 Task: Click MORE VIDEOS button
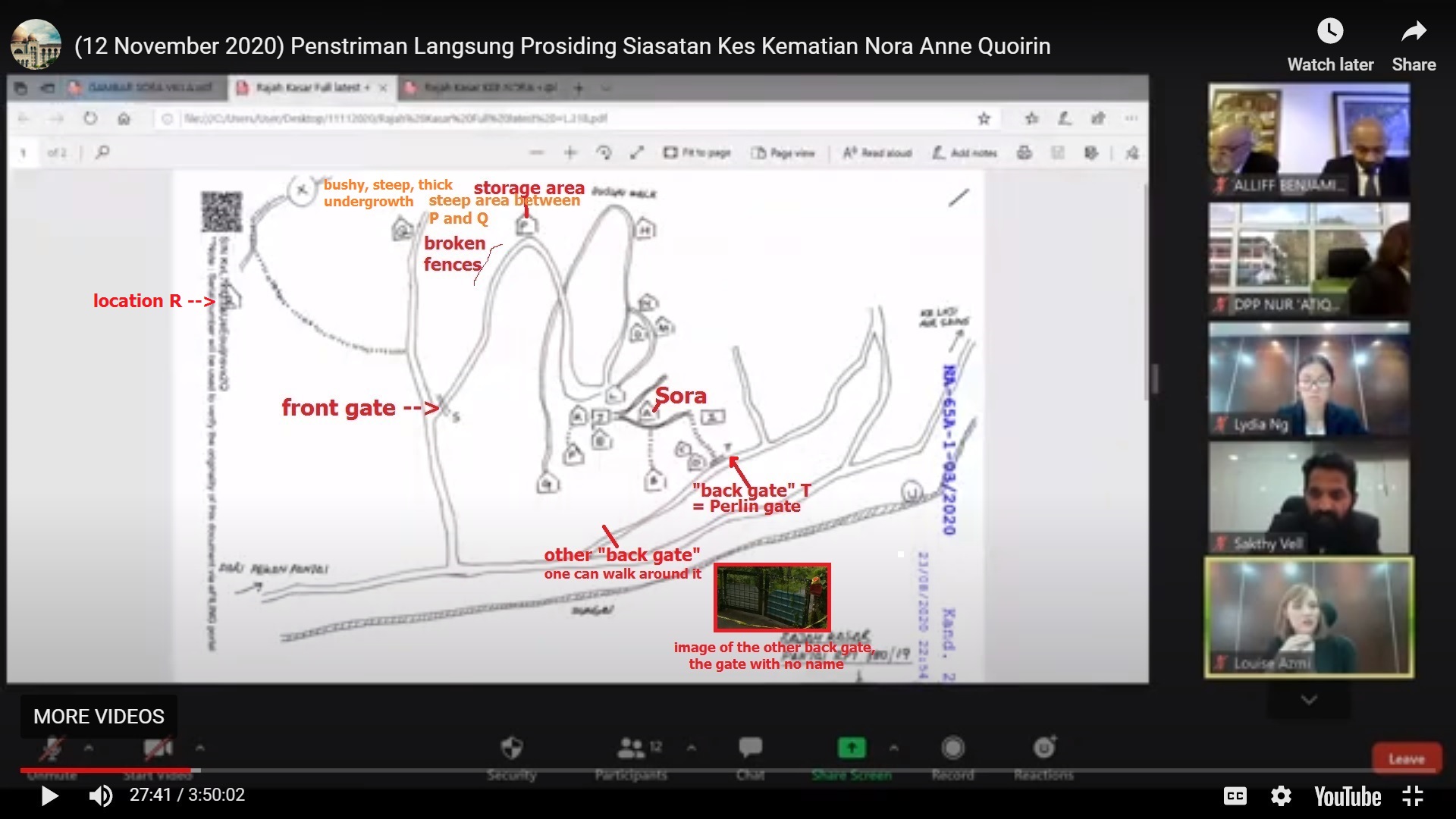[x=99, y=717]
